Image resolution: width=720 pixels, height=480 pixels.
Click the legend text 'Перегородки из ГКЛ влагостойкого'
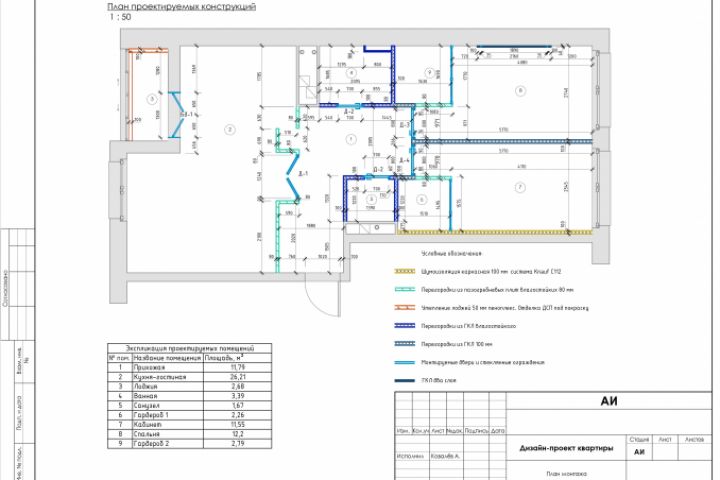pos(468,326)
